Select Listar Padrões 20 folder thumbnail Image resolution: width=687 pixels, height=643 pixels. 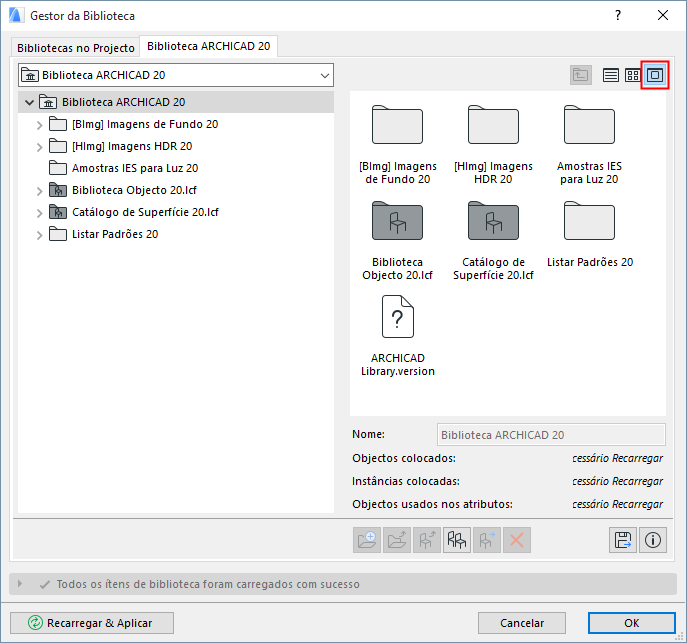(x=589, y=234)
